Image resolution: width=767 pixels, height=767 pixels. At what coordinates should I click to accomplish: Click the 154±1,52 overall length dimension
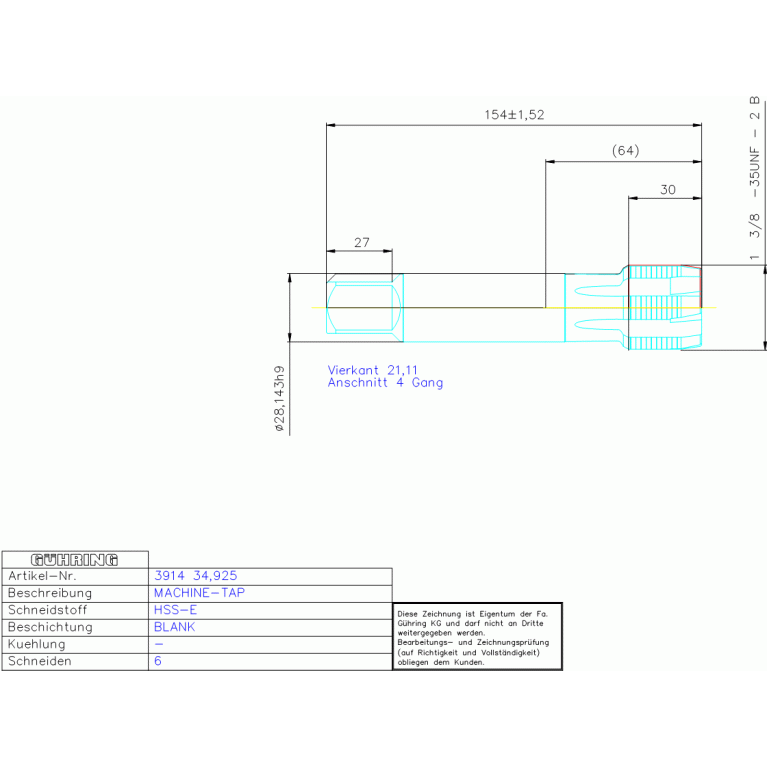click(514, 115)
